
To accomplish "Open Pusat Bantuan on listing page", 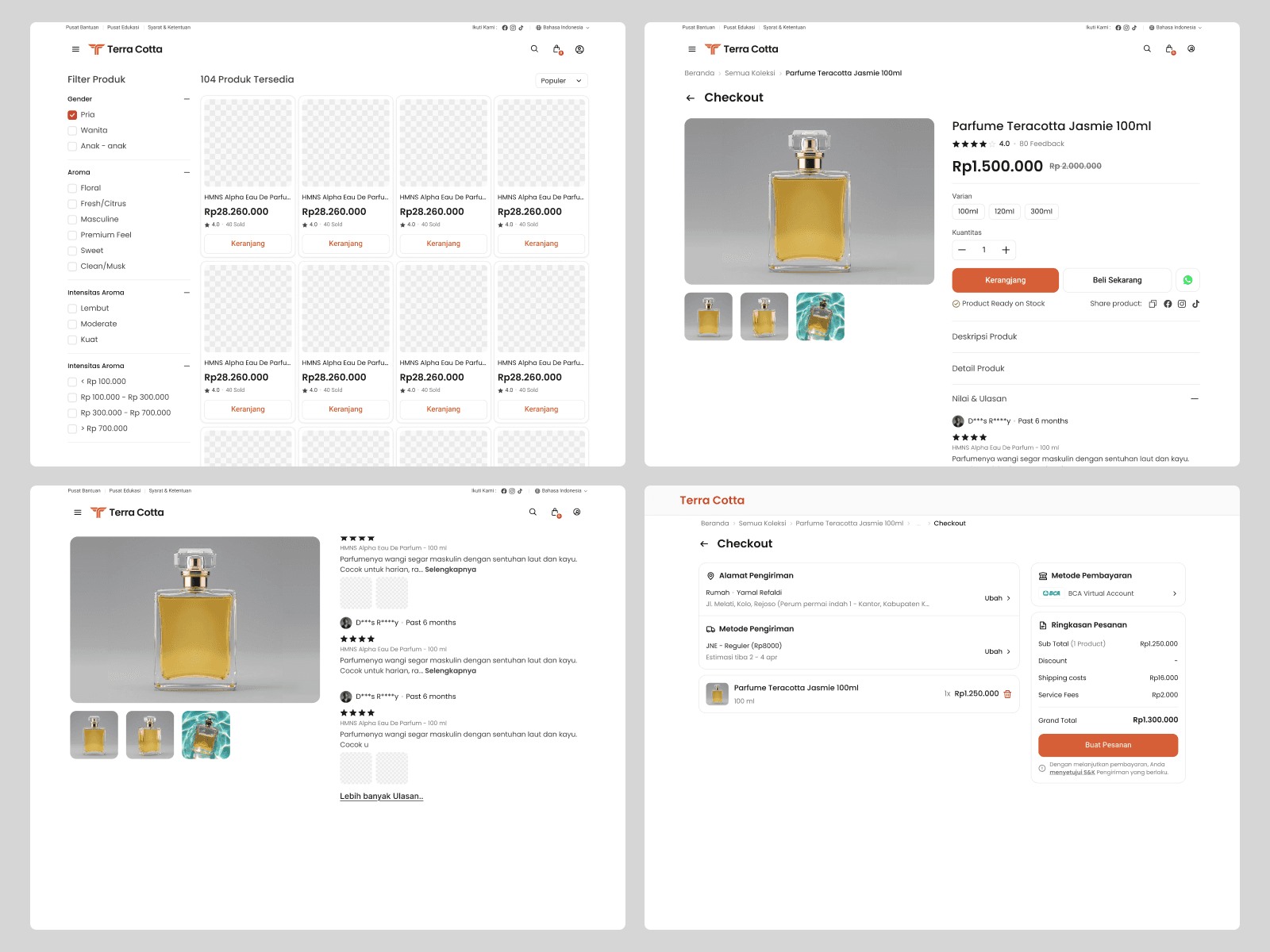I will point(83,28).
